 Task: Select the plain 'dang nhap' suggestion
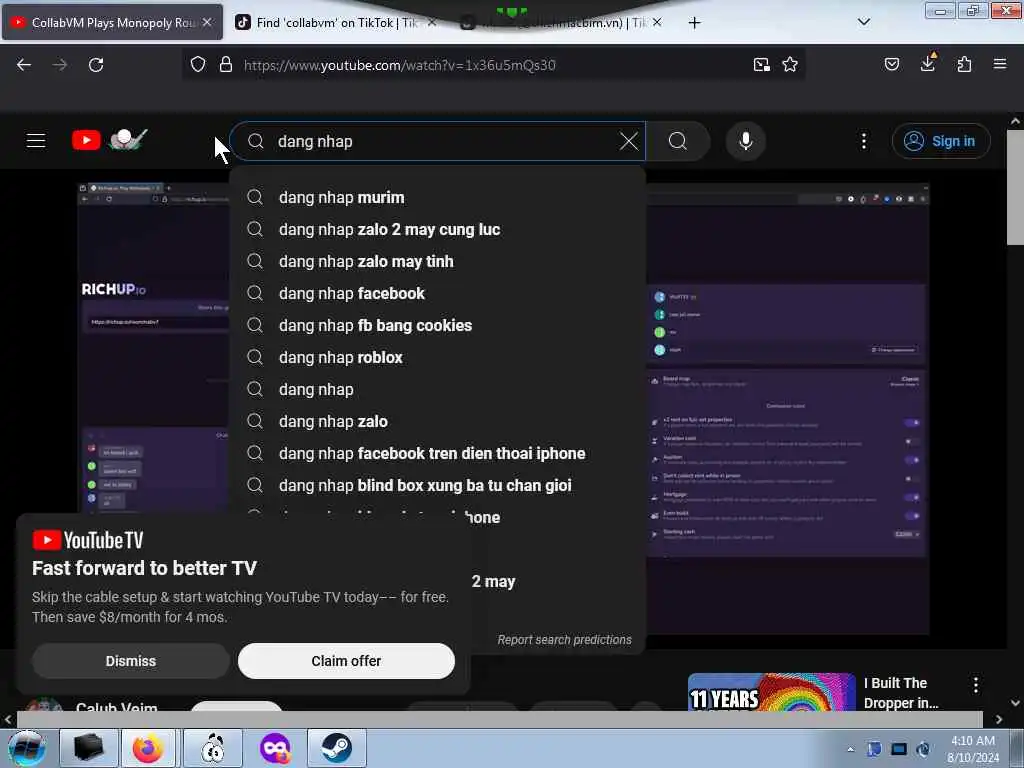click(438, 389)
